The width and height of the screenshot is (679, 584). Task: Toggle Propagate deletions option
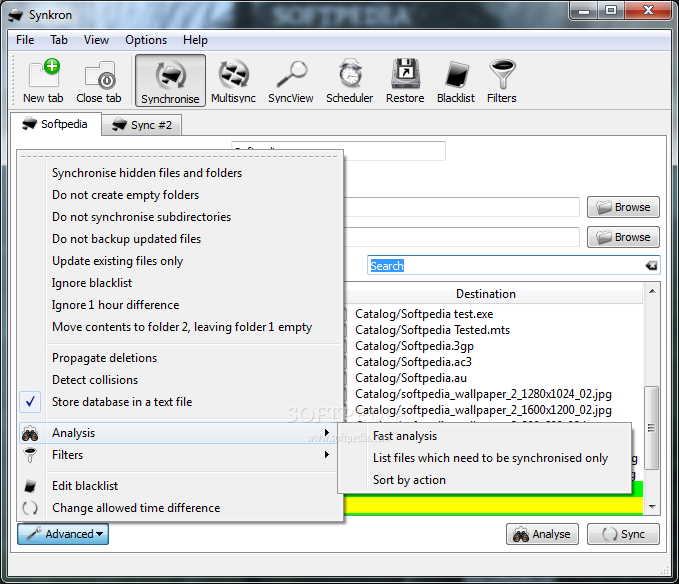click(x=180, y=358)
